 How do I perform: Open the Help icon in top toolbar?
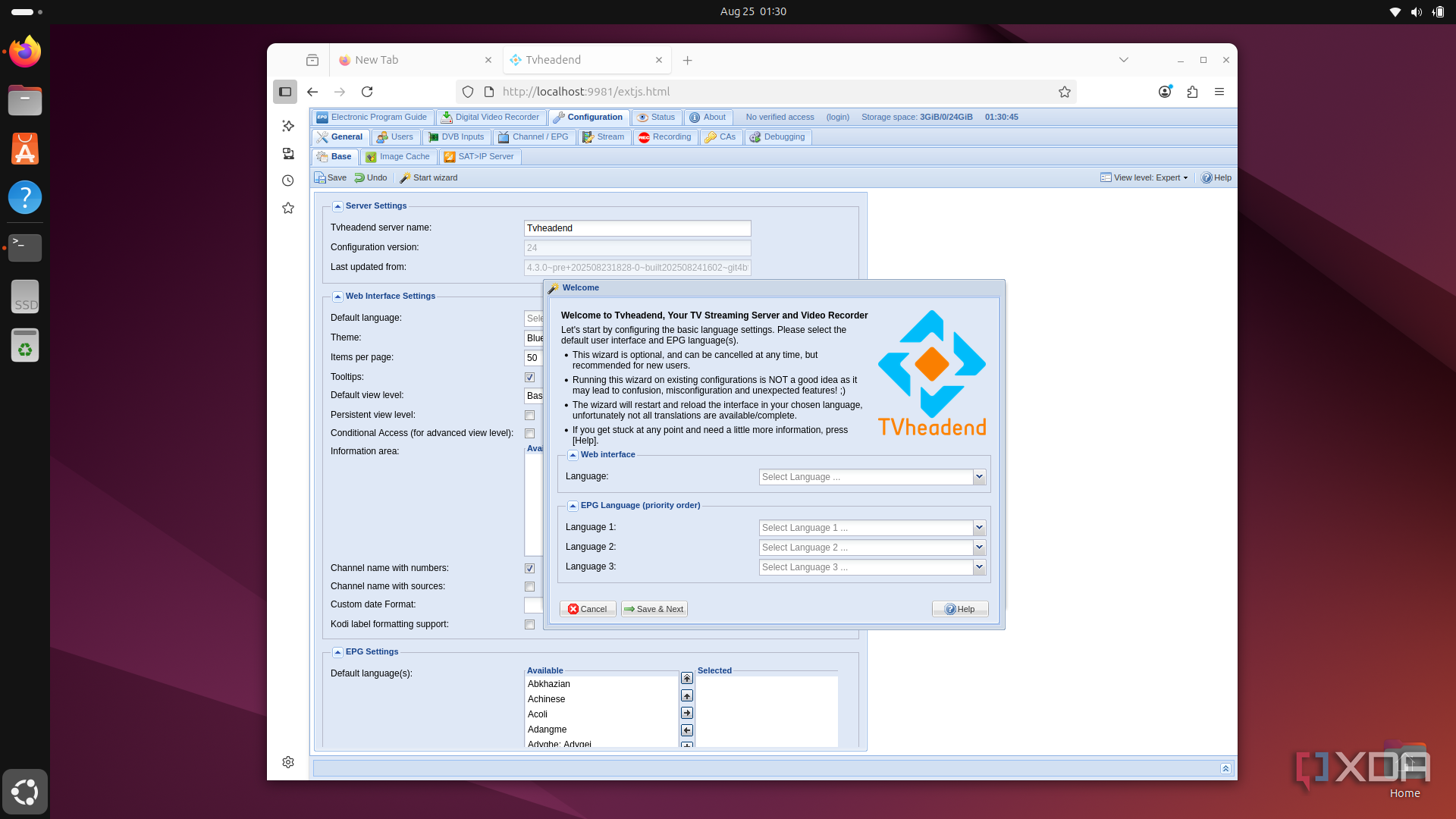[x=1207, y=177]
